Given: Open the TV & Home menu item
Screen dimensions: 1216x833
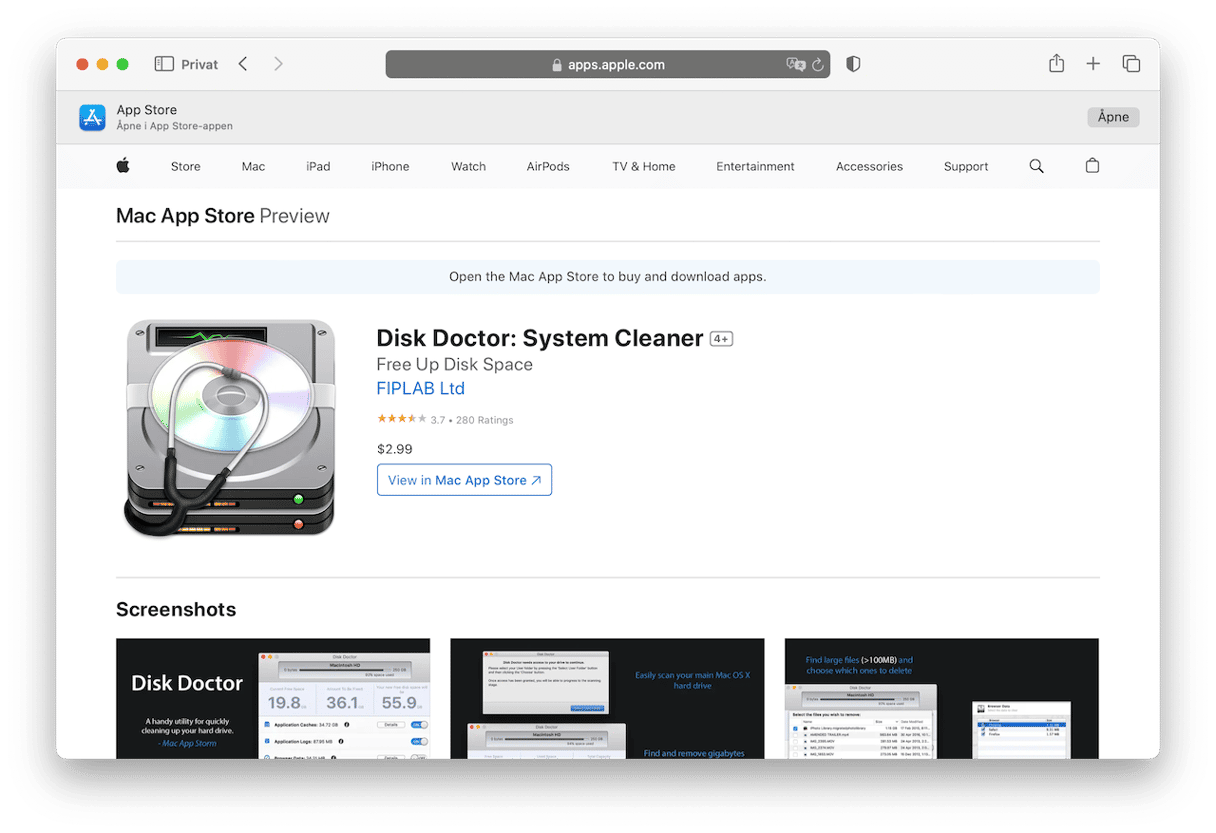Looking at the screenshot, I should (644, 166).
